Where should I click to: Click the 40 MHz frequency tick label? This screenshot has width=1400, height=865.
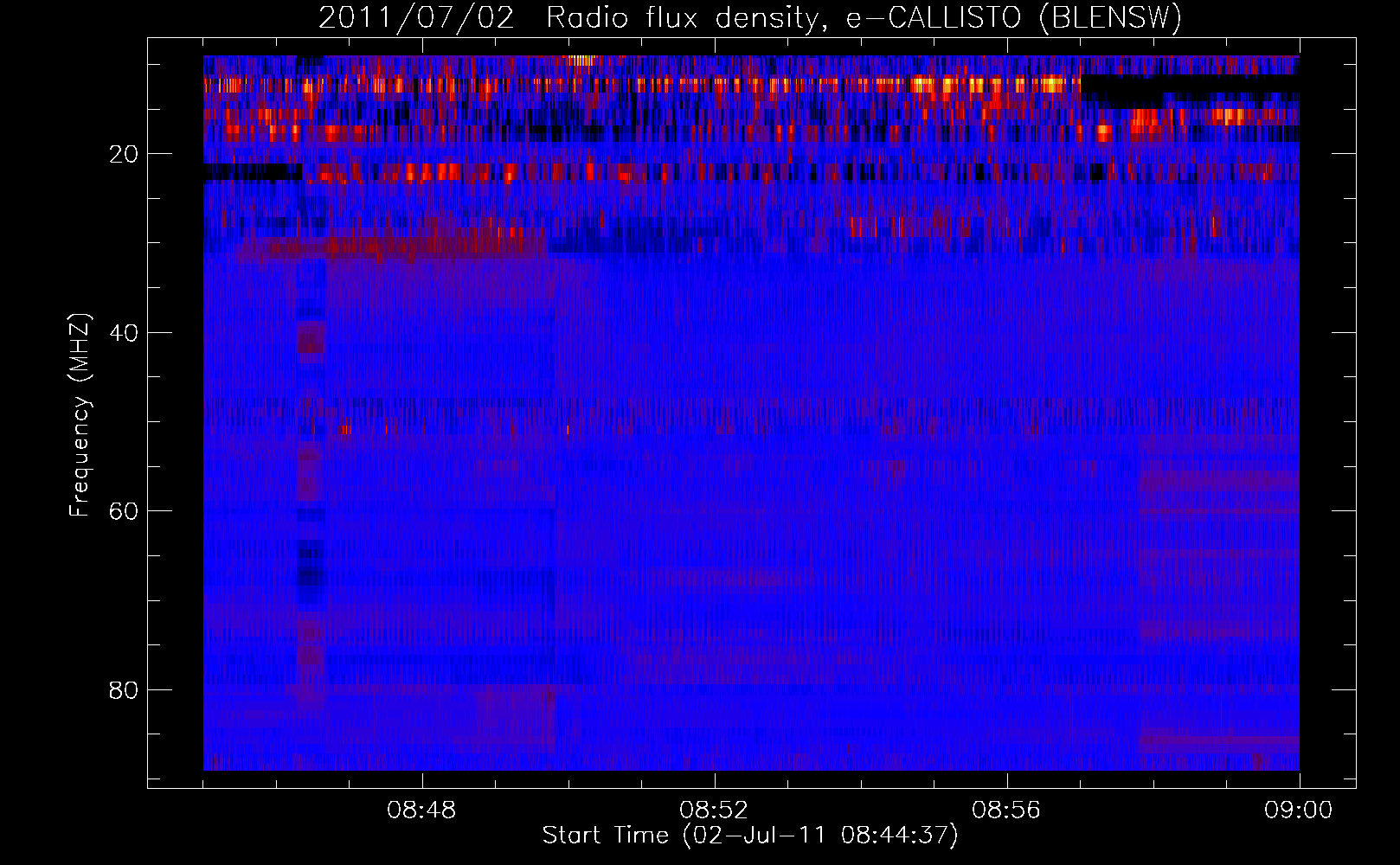click(125, 333)
